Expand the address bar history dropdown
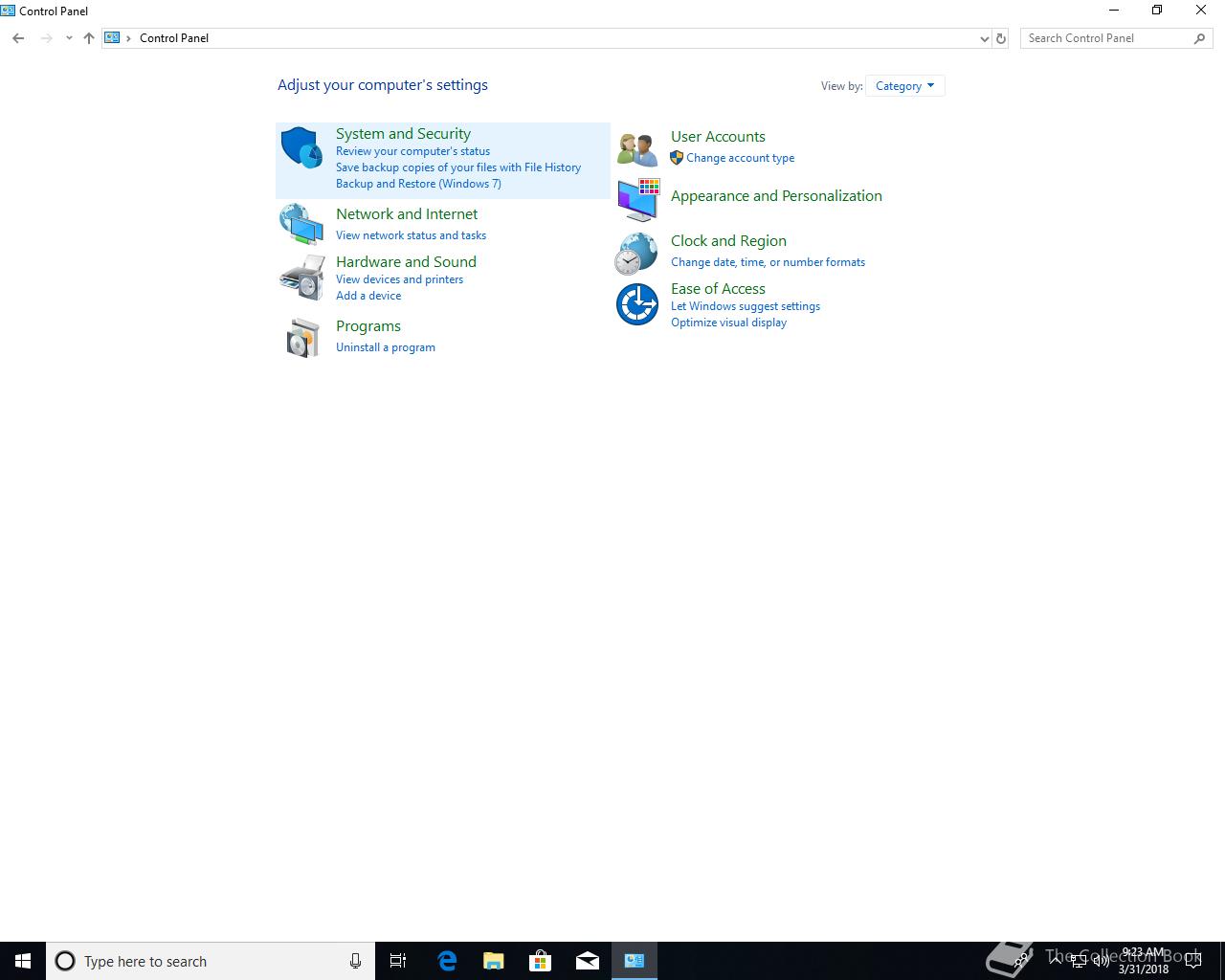The width and height of the screenshot is (1225, 980). tap(985, 38)
